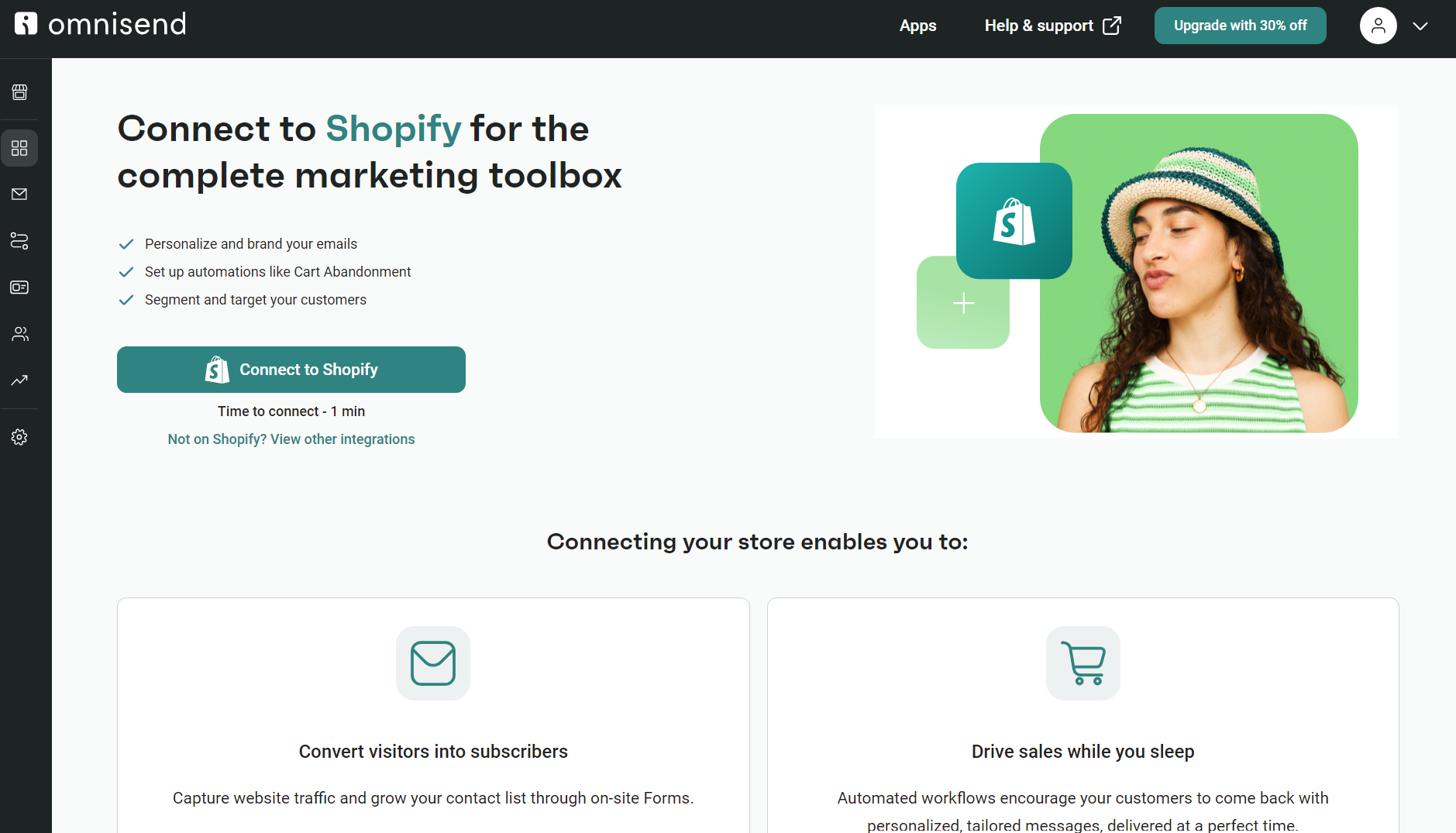
Task: Open Settings via the gear icon
Action: click(x=19, y=436)
